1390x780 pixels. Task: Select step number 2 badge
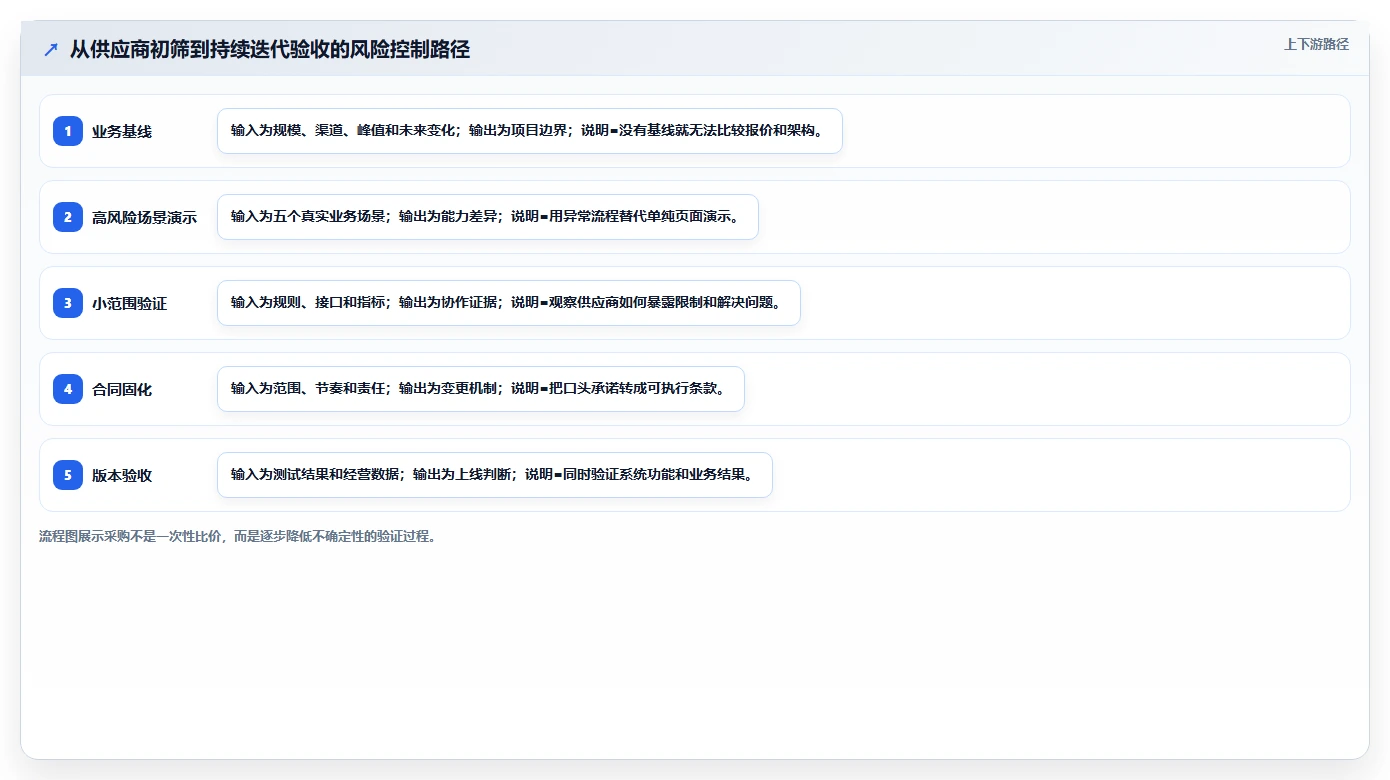pos(68,217)
